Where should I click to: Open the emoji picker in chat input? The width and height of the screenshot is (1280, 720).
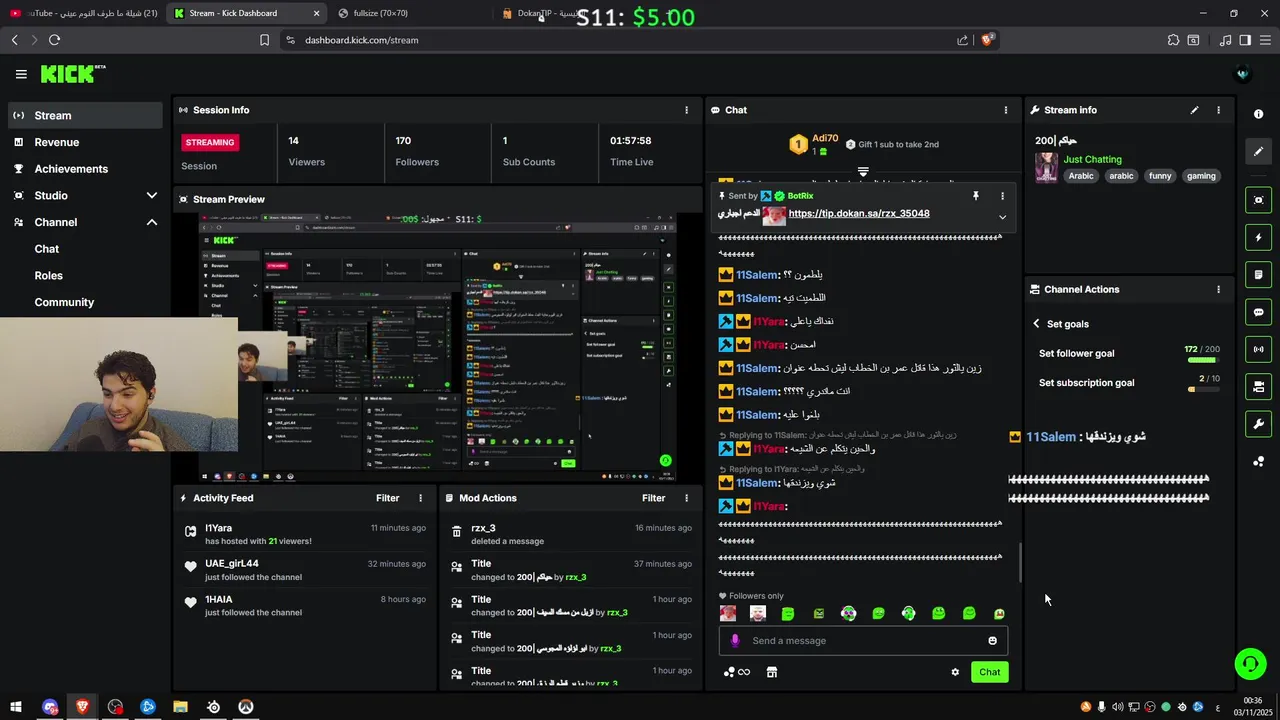pyautogui.click(x=992, y=641)
